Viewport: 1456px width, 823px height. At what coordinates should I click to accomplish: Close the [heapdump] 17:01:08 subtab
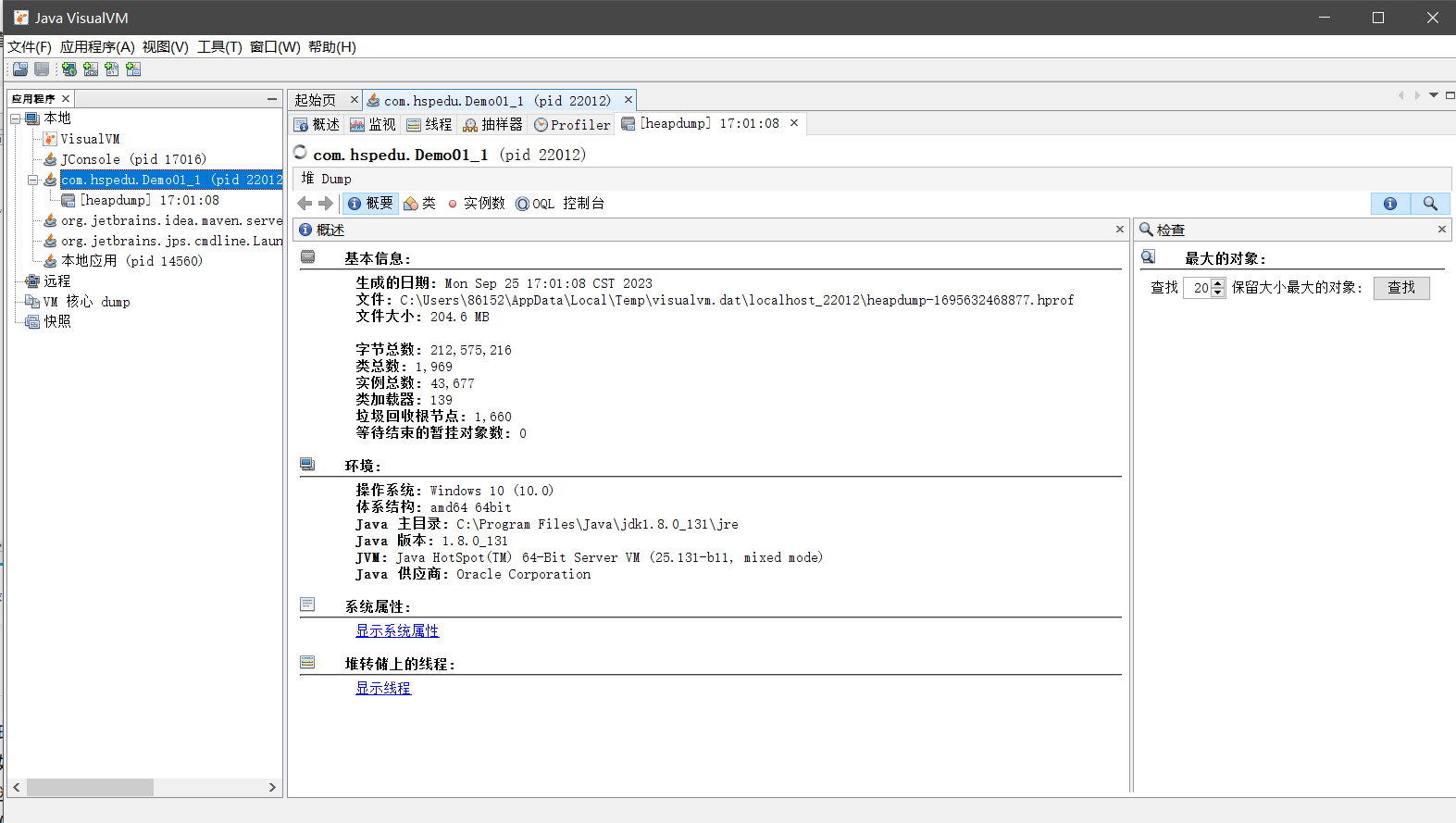pyautogui.click(x=794, y=122)
